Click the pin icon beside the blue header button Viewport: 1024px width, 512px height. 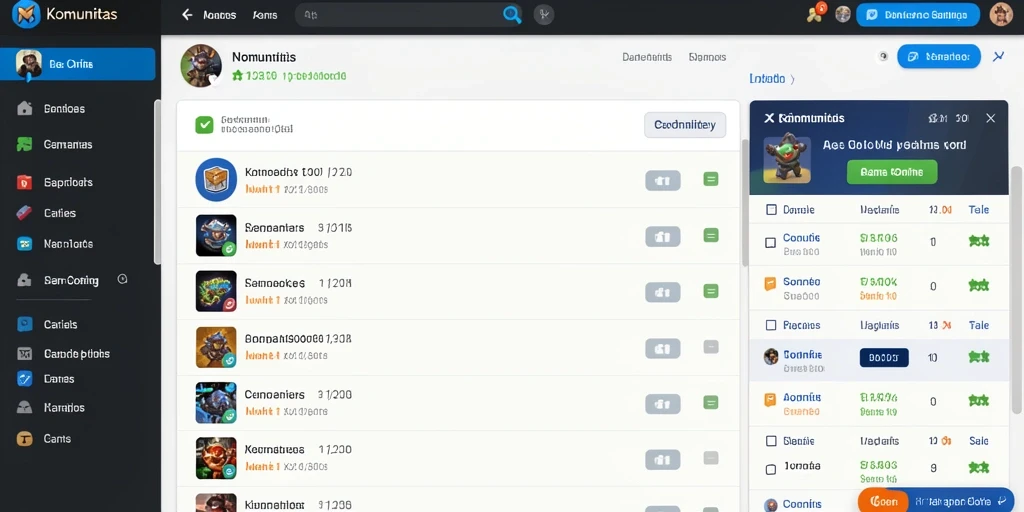coord(999,57)
